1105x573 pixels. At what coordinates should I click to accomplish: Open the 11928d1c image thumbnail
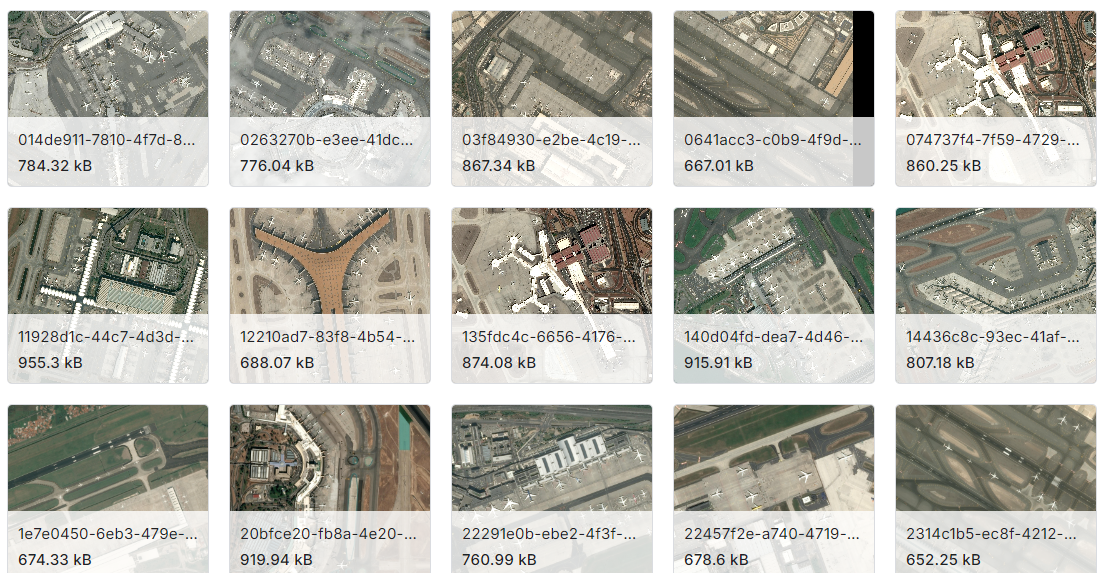(x=108, y=261)
